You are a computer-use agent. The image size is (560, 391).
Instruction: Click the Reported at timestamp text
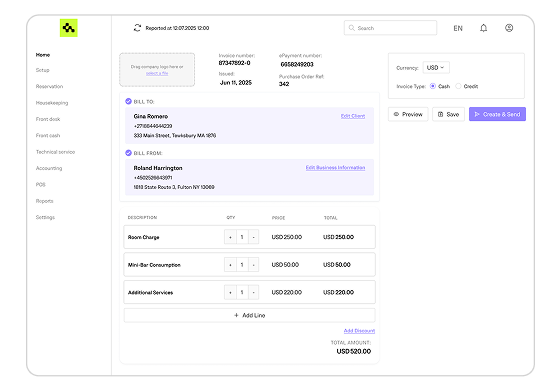177,28
